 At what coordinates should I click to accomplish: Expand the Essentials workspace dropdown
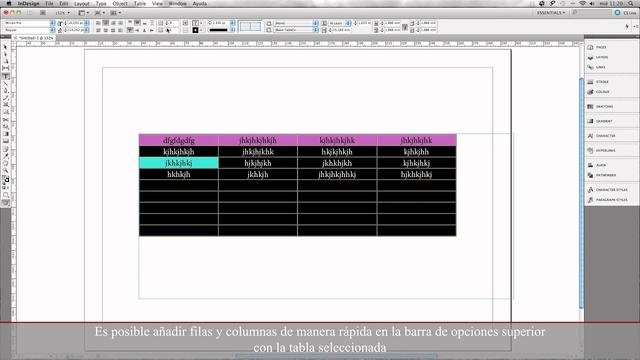coord(551,13)
